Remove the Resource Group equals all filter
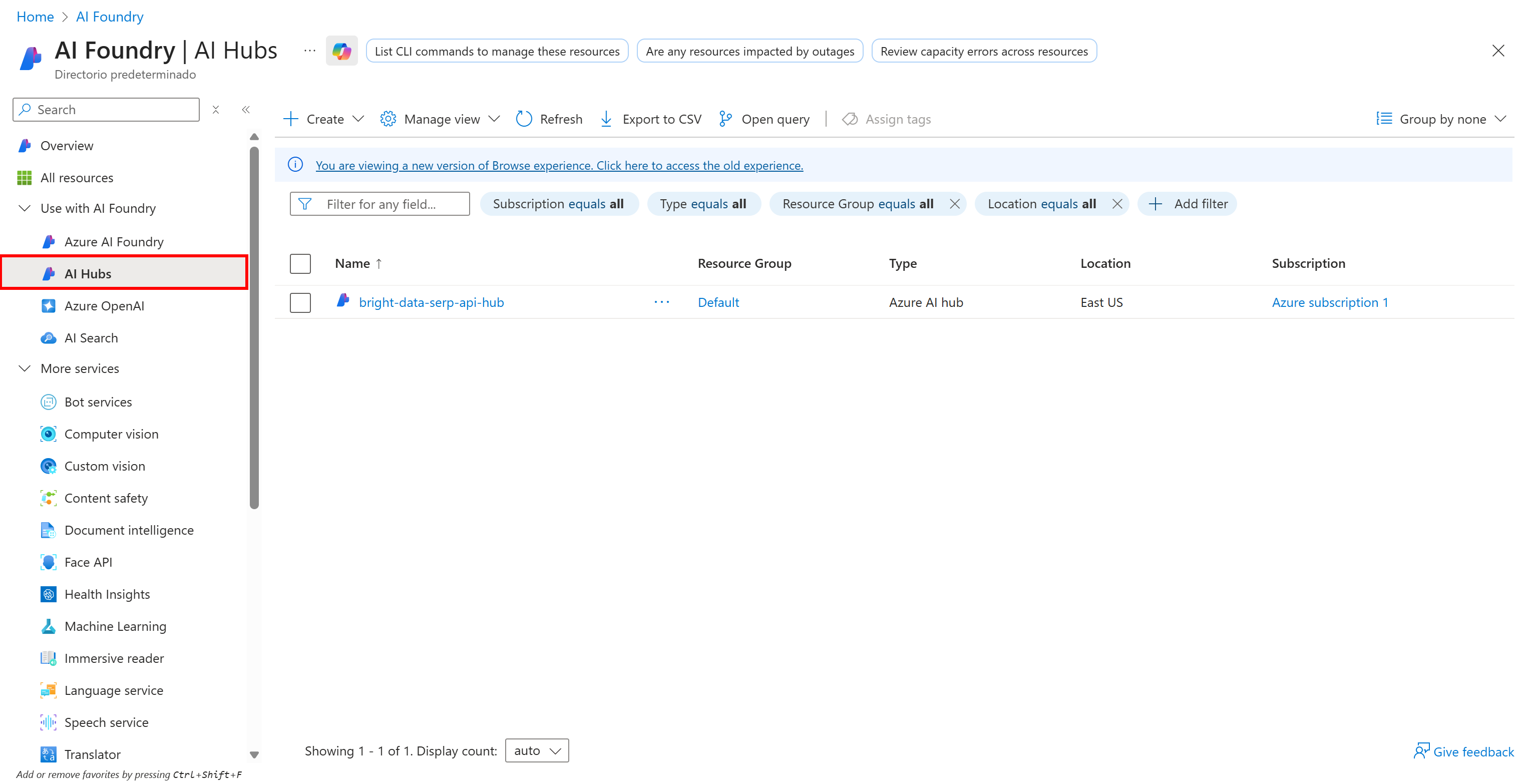Image resolution: width=1534 pixels, height=784 pixels. [x=955, y=204]
